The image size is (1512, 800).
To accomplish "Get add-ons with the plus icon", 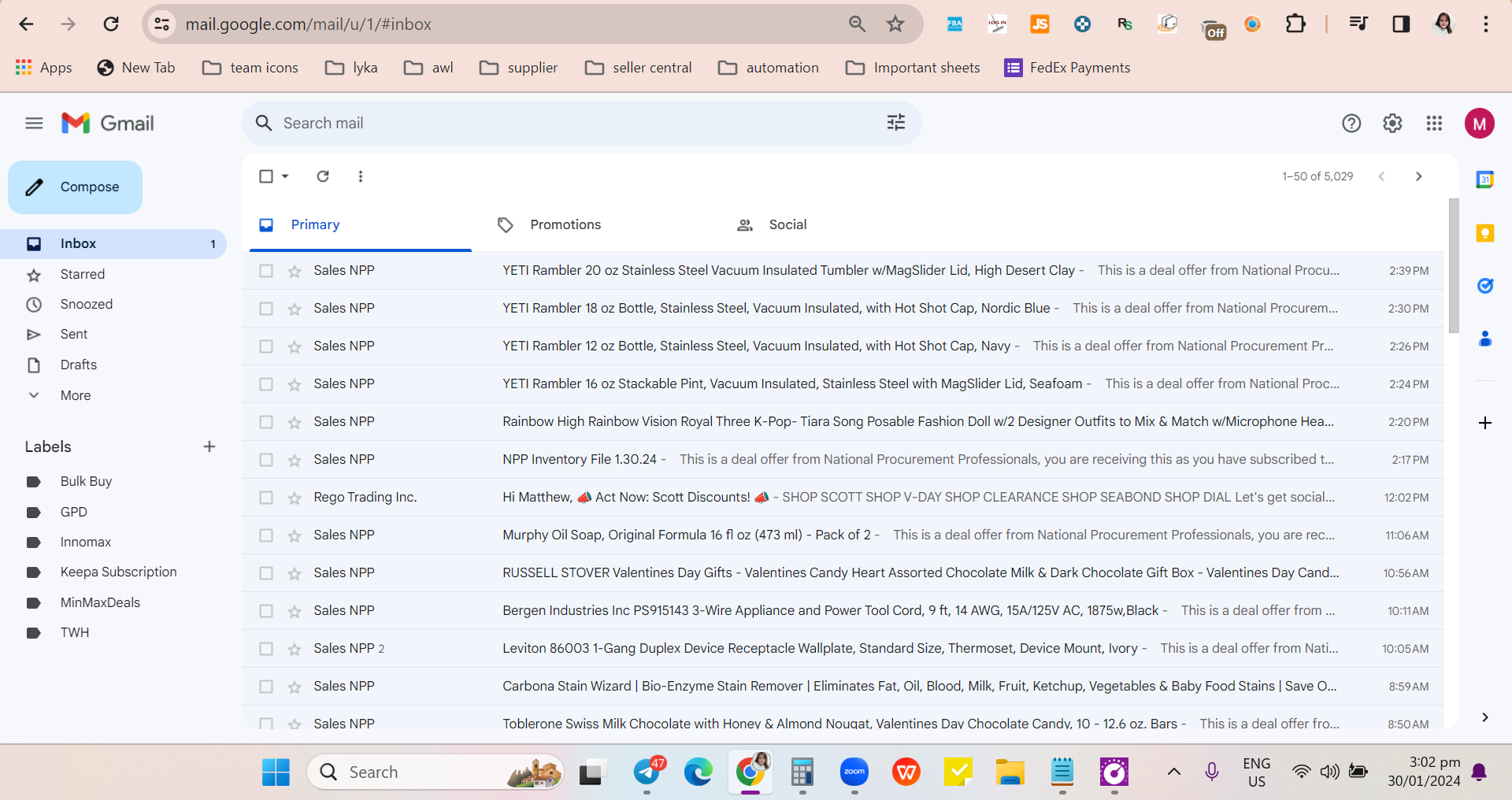I will click(1485, 423).
